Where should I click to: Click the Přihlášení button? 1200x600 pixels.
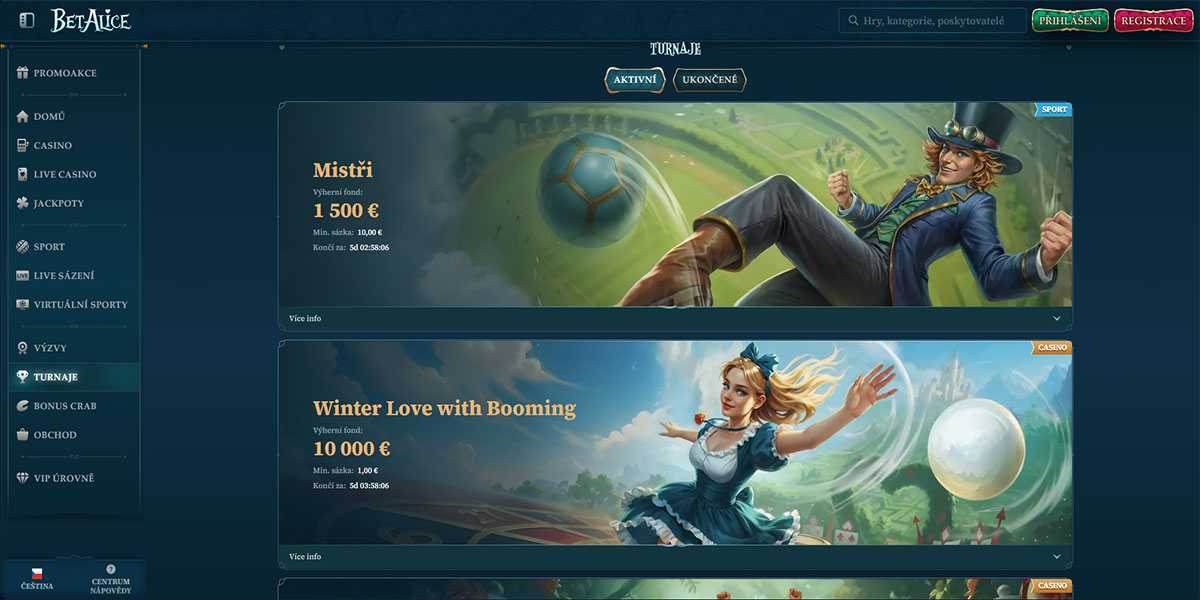click(1071, 21)
